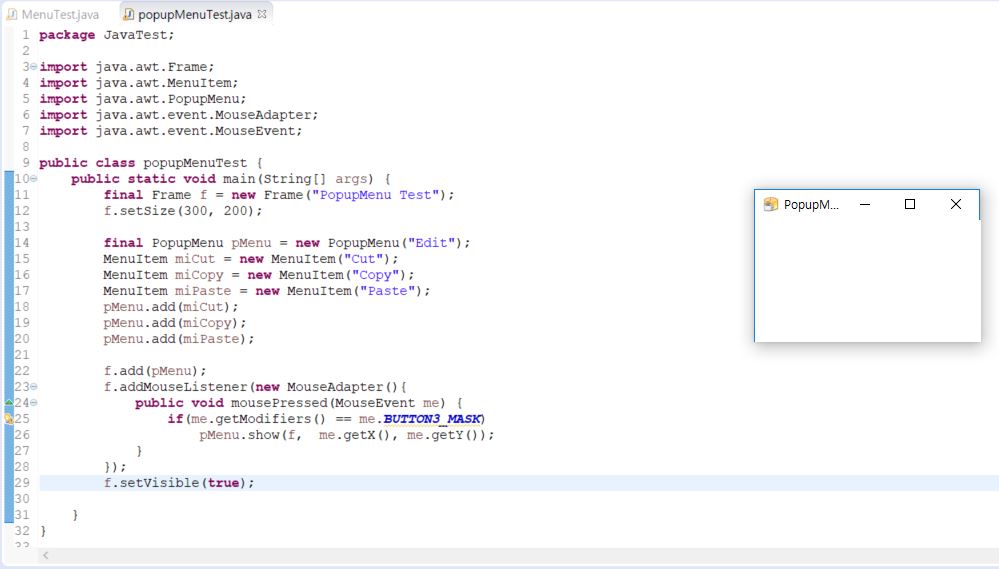
Task: Click pMenu.add(miPaste) on line 20
Action: point(179,339)
